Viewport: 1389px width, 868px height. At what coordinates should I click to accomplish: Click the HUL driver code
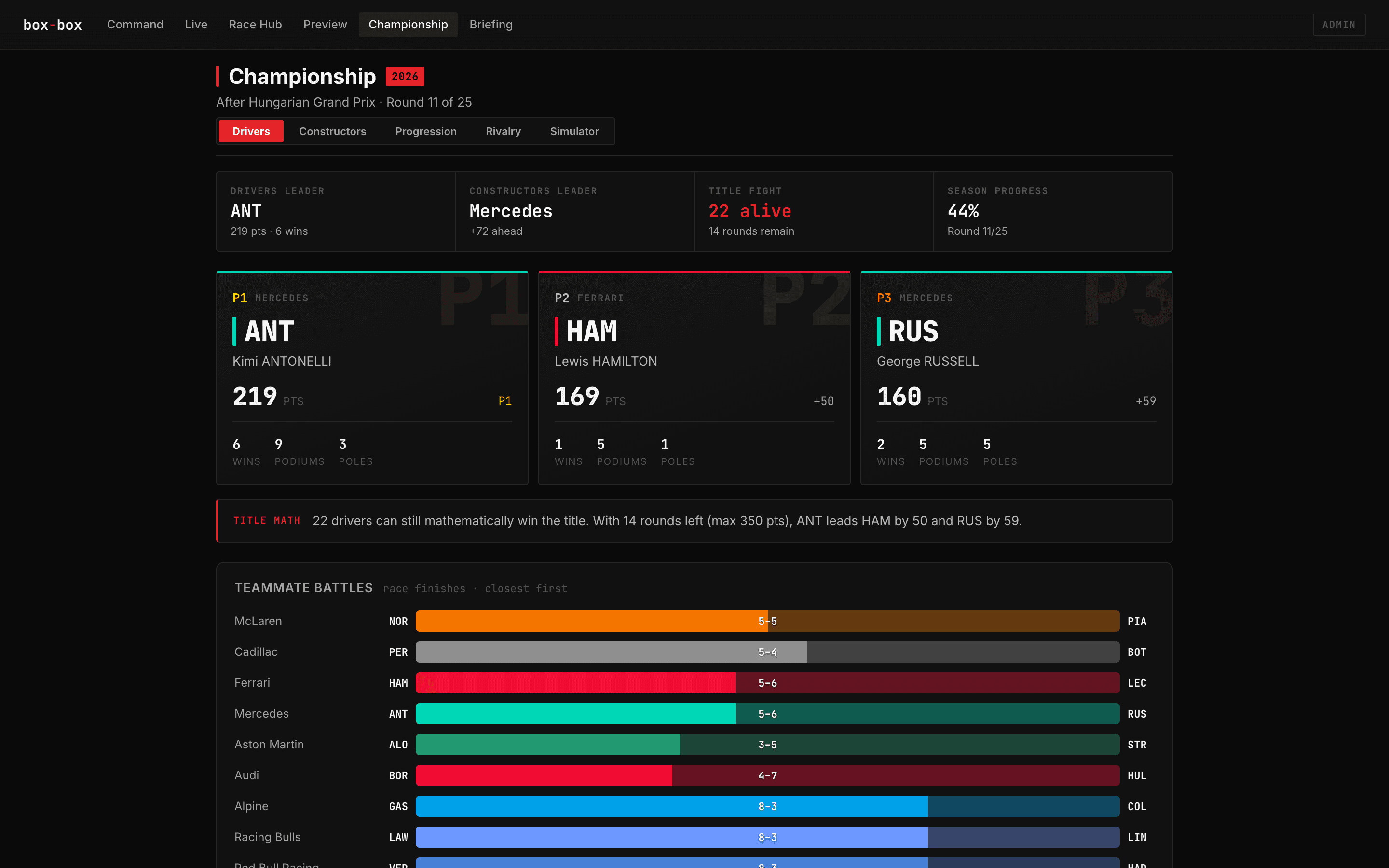(1137, 776)
